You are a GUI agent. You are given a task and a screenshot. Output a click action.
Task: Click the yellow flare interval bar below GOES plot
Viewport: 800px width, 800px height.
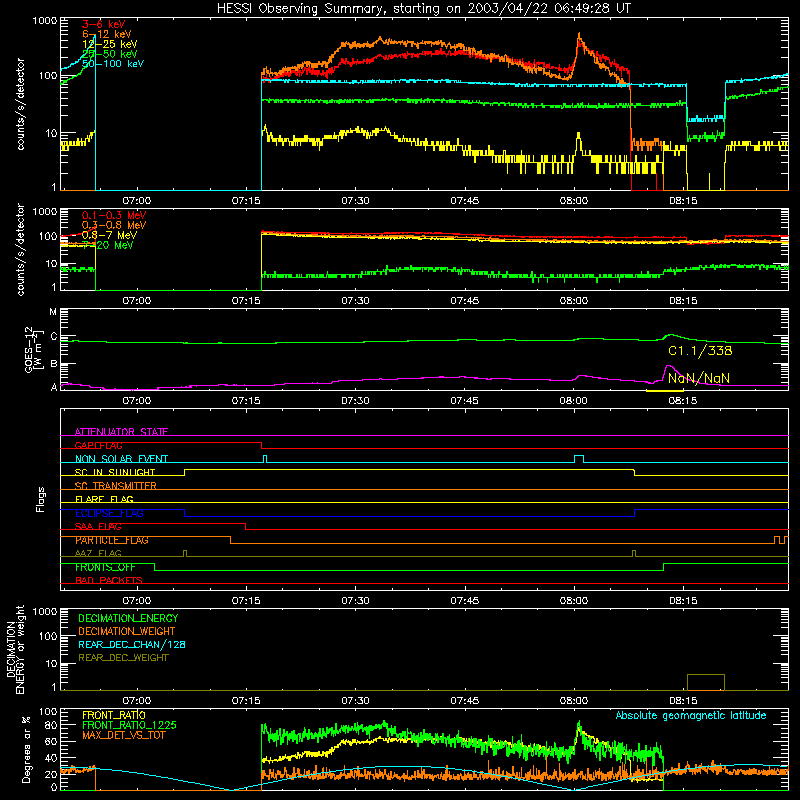pyautogui.click(x=664, y=391)
